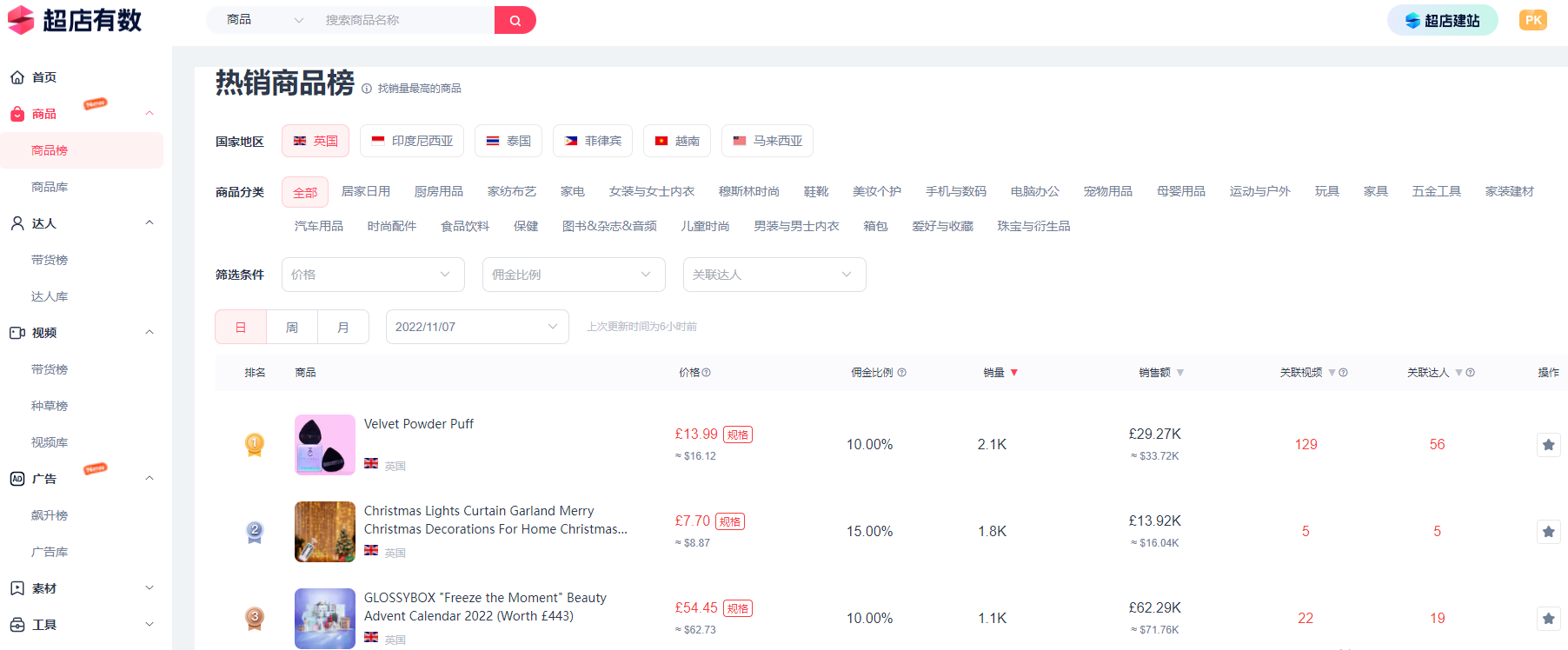The height and width of the screenshot is (650, 1568).
Task: Click the 129 related videos count
Action: 1306,445
